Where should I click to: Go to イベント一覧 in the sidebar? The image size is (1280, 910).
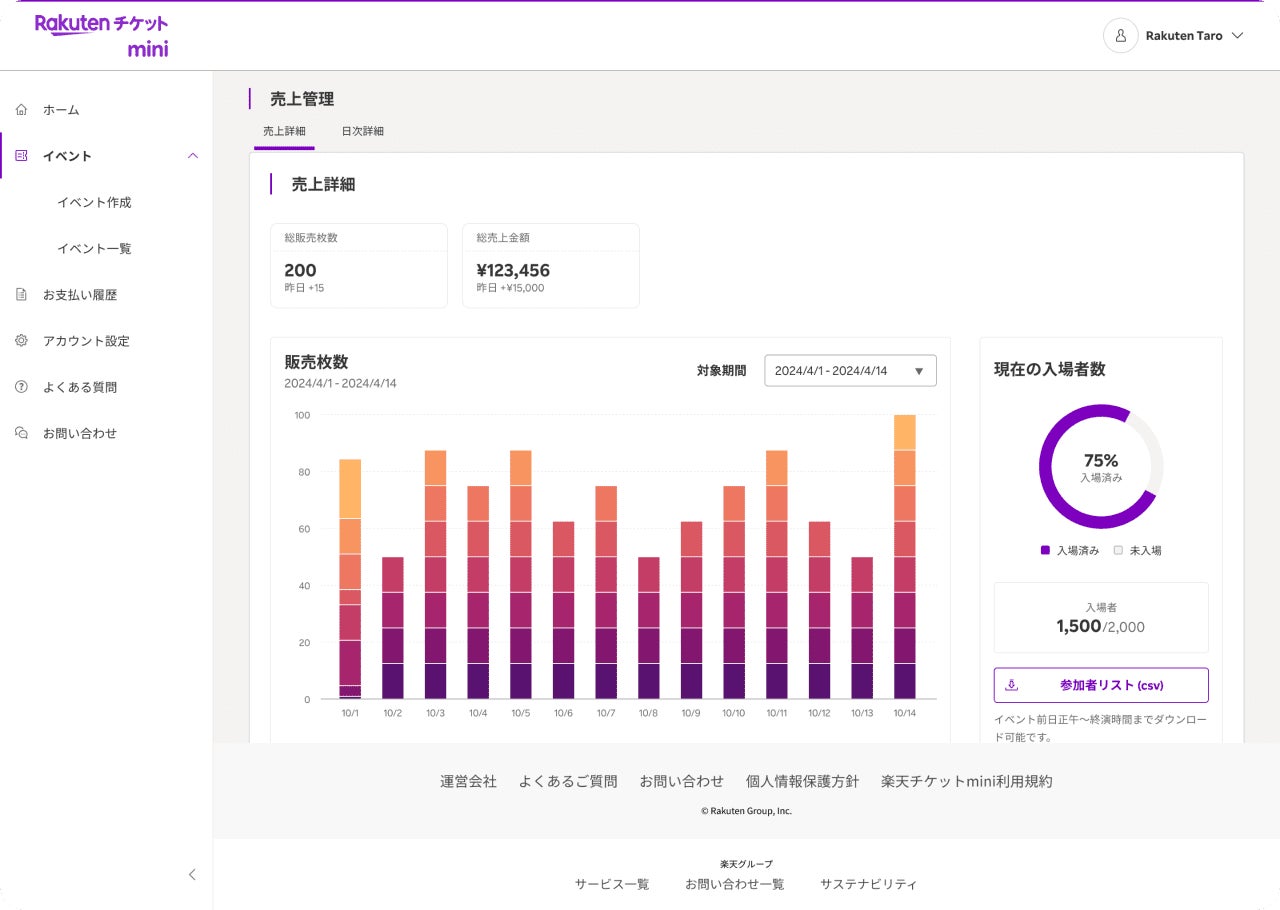pyautogui.click(x=94, y=249)
